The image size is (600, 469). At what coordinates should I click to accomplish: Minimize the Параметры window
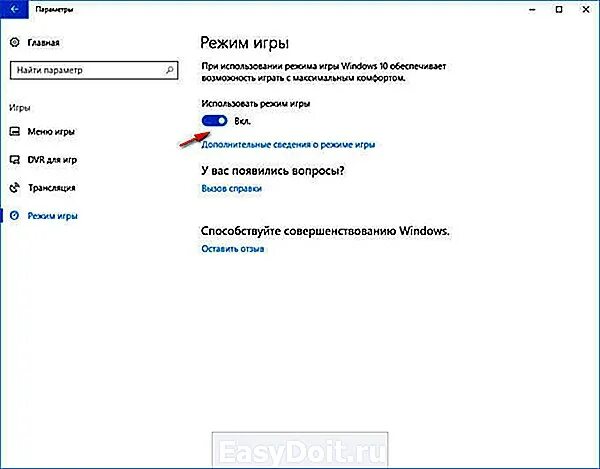point(532,10)
